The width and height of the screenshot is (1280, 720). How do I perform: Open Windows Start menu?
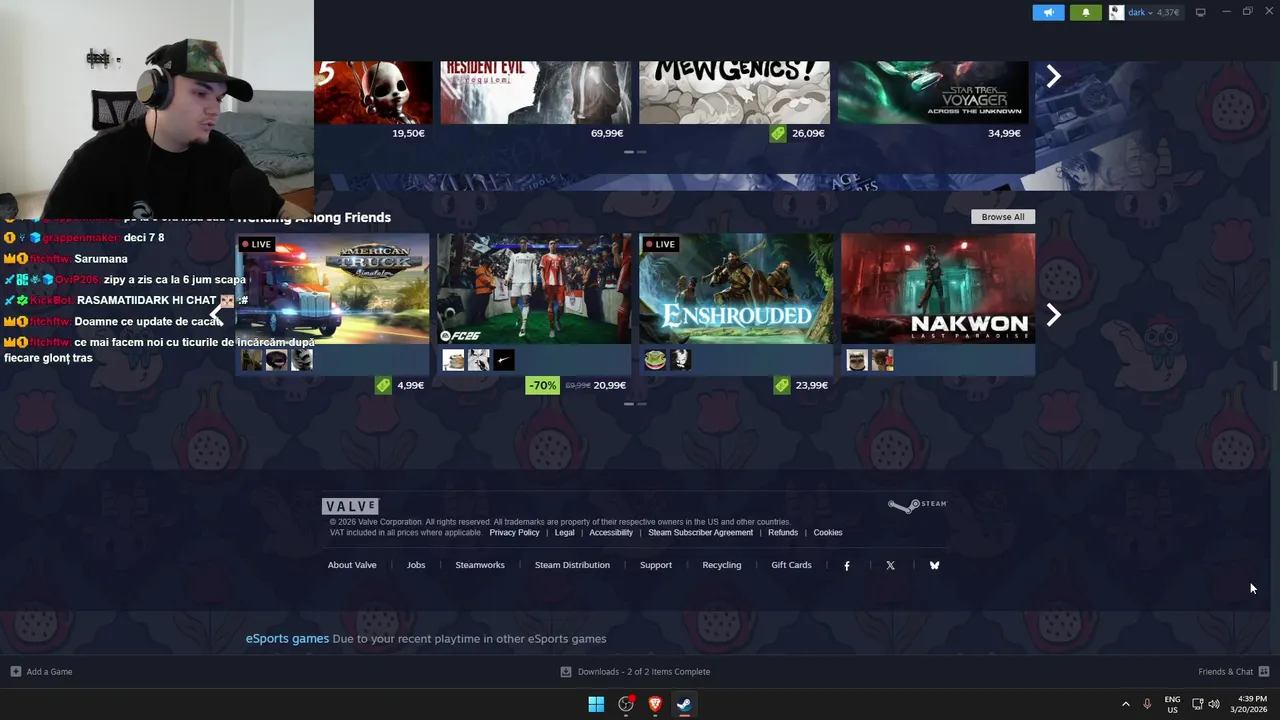point(596,704)
